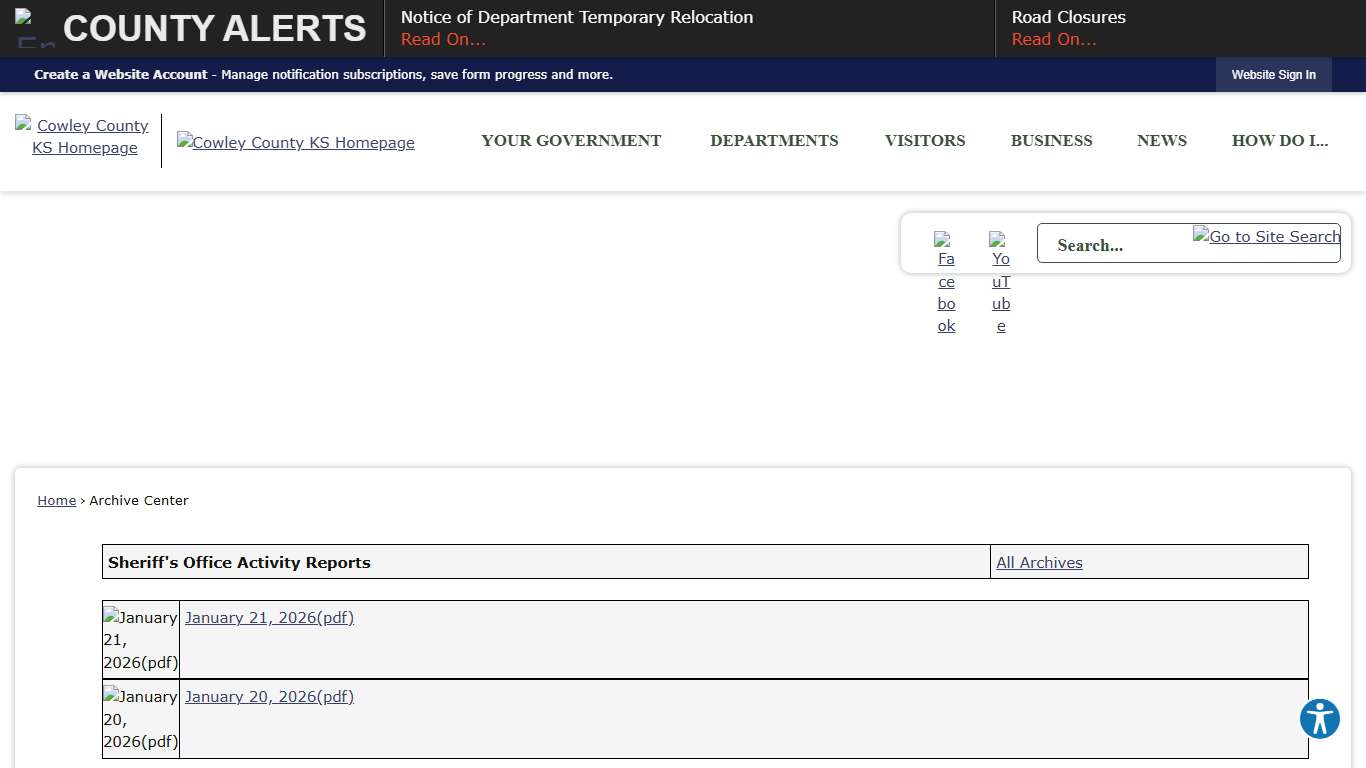Expand the Visitors navigation dropdown
Viewport: 1366px width, 768px height.
[924, 141]
